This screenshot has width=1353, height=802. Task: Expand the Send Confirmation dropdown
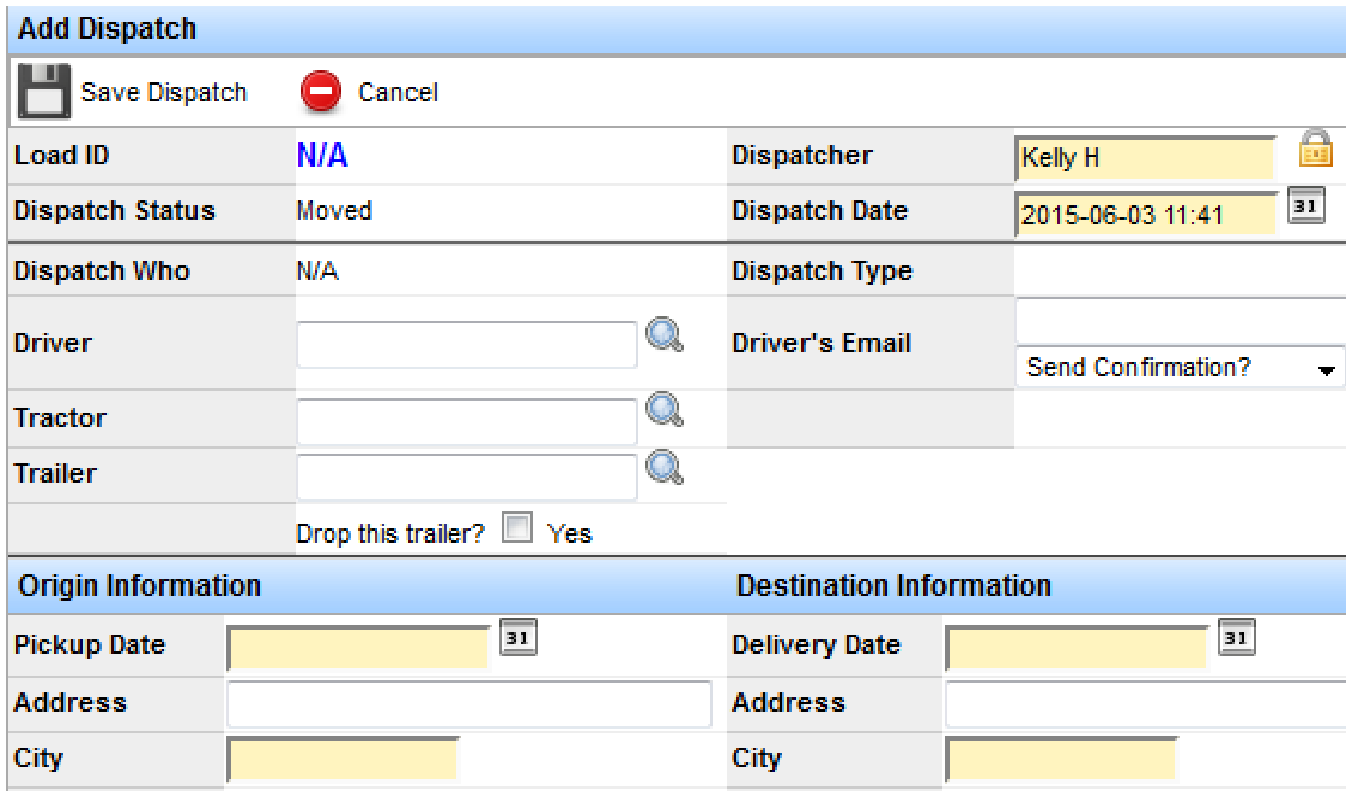(x=1180, y=367)
